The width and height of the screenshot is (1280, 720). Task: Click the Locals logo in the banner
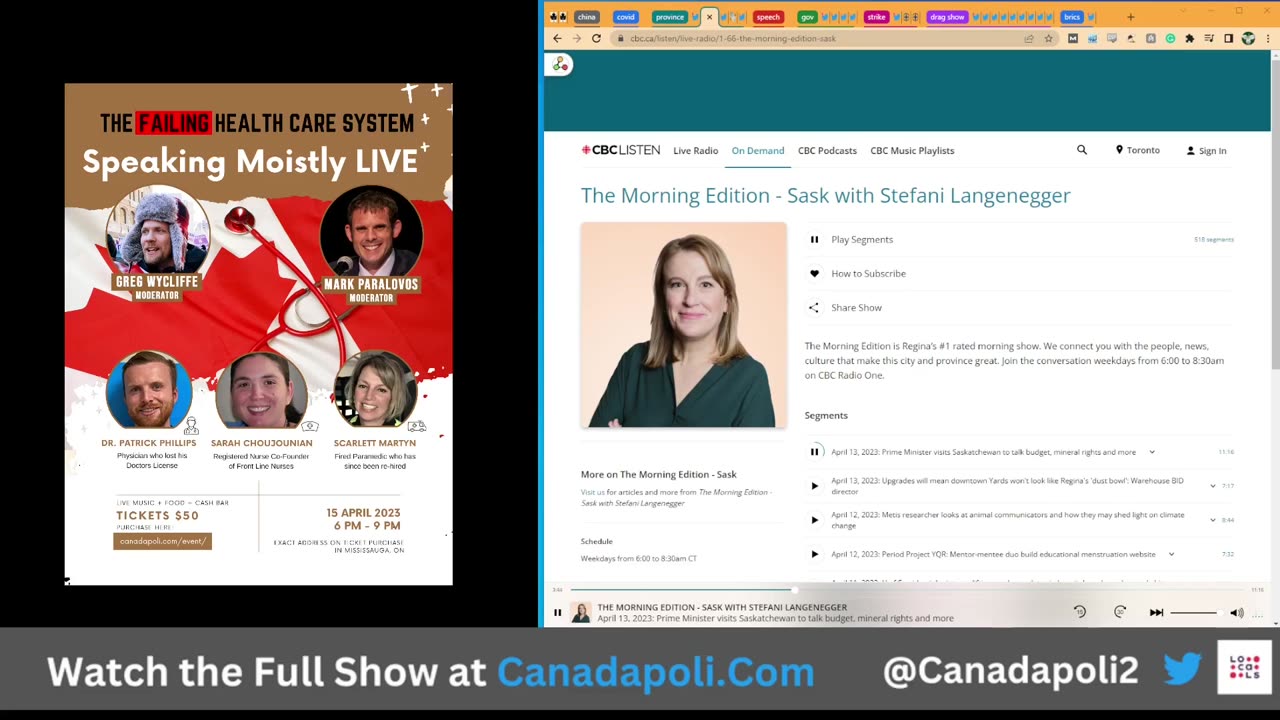[x=1244, y=667]
